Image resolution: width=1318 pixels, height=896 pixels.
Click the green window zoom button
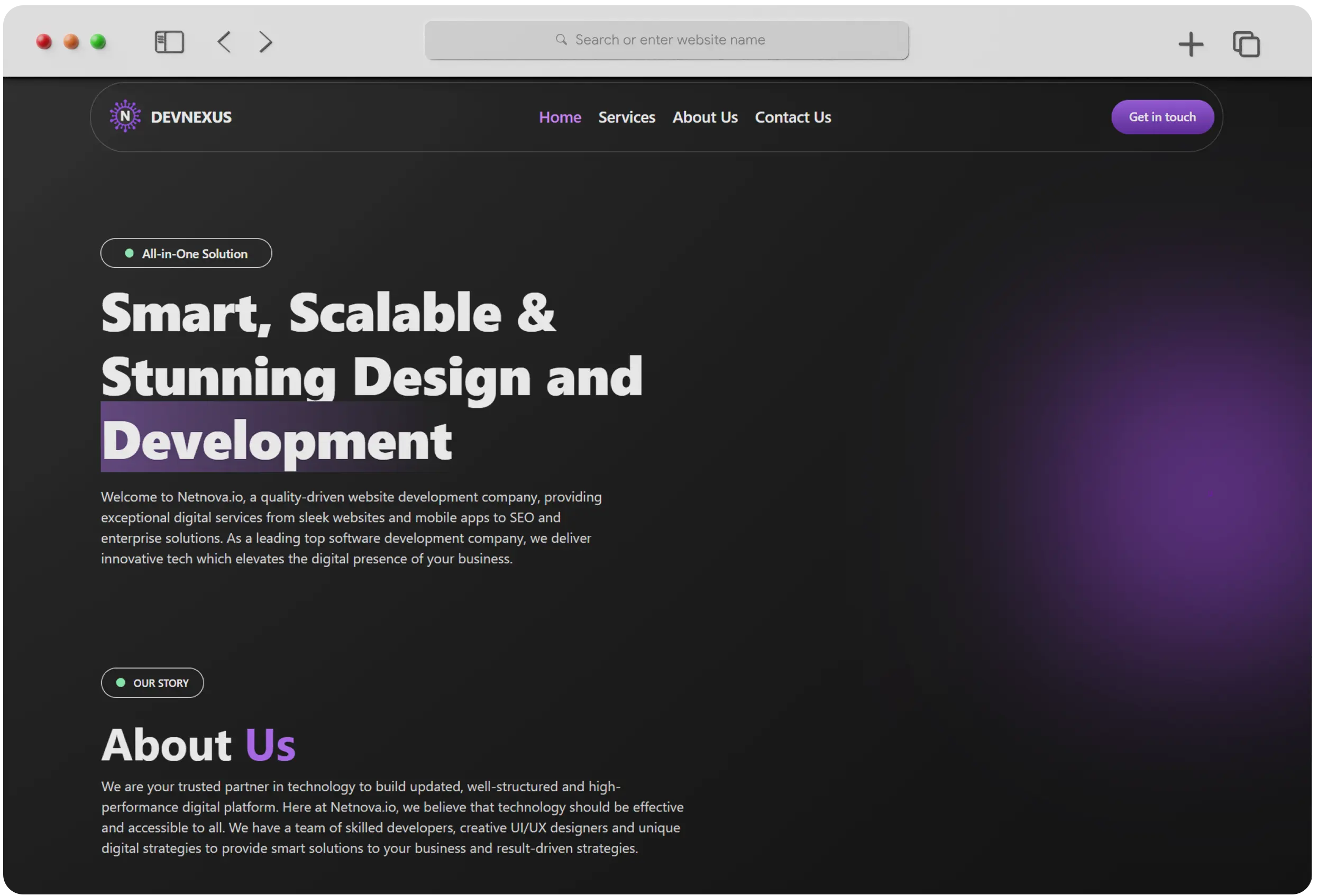(x=98, y=42)
